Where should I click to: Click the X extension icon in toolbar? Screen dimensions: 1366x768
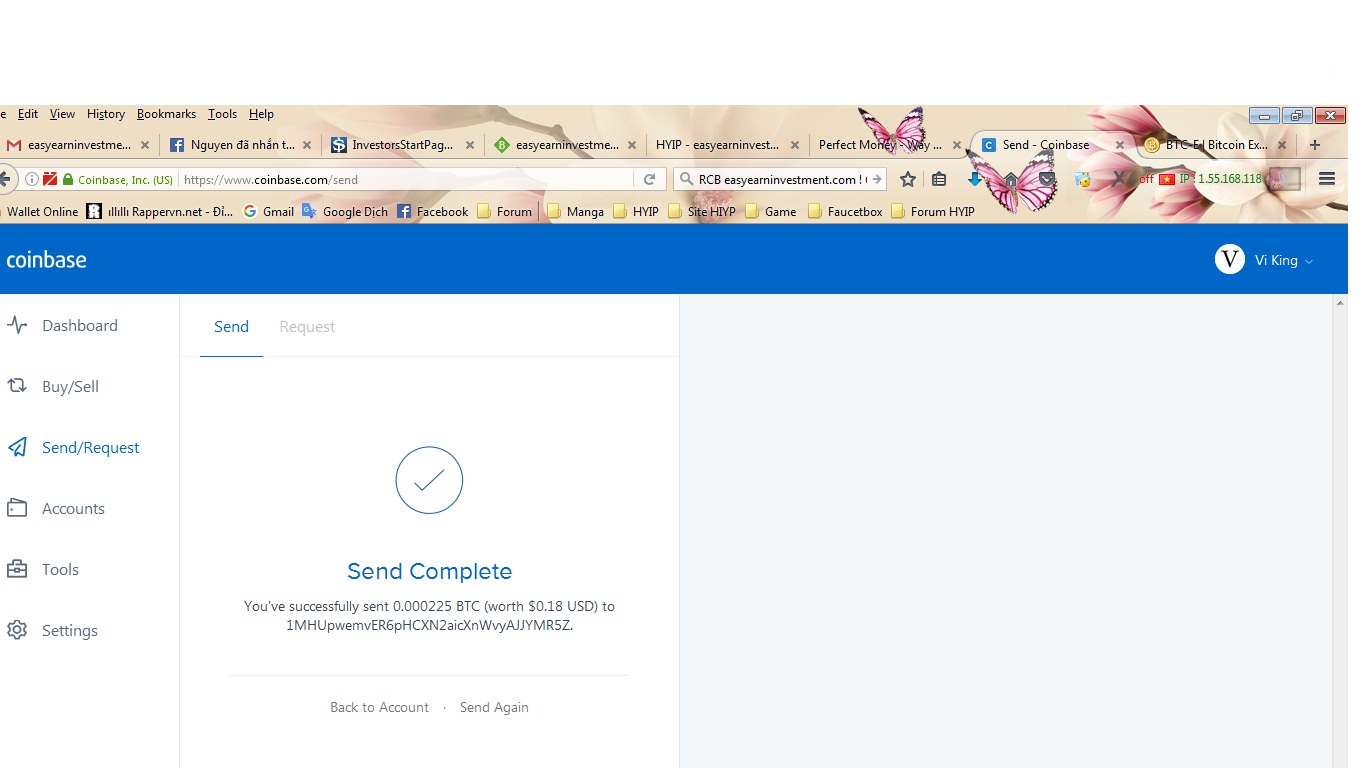(1118, 179)
